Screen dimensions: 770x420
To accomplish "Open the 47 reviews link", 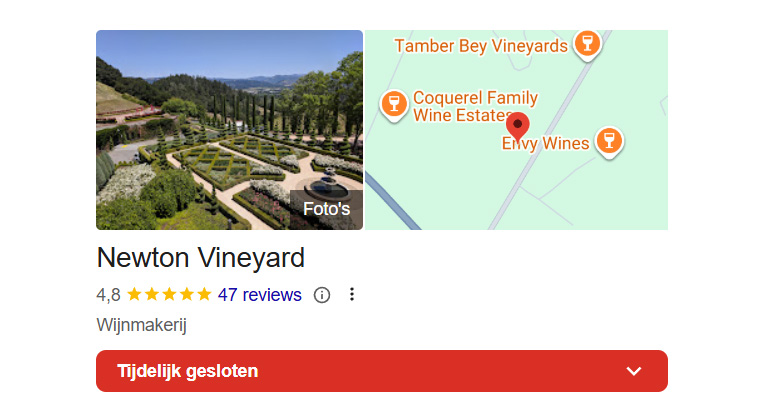I will coord(259,295).
